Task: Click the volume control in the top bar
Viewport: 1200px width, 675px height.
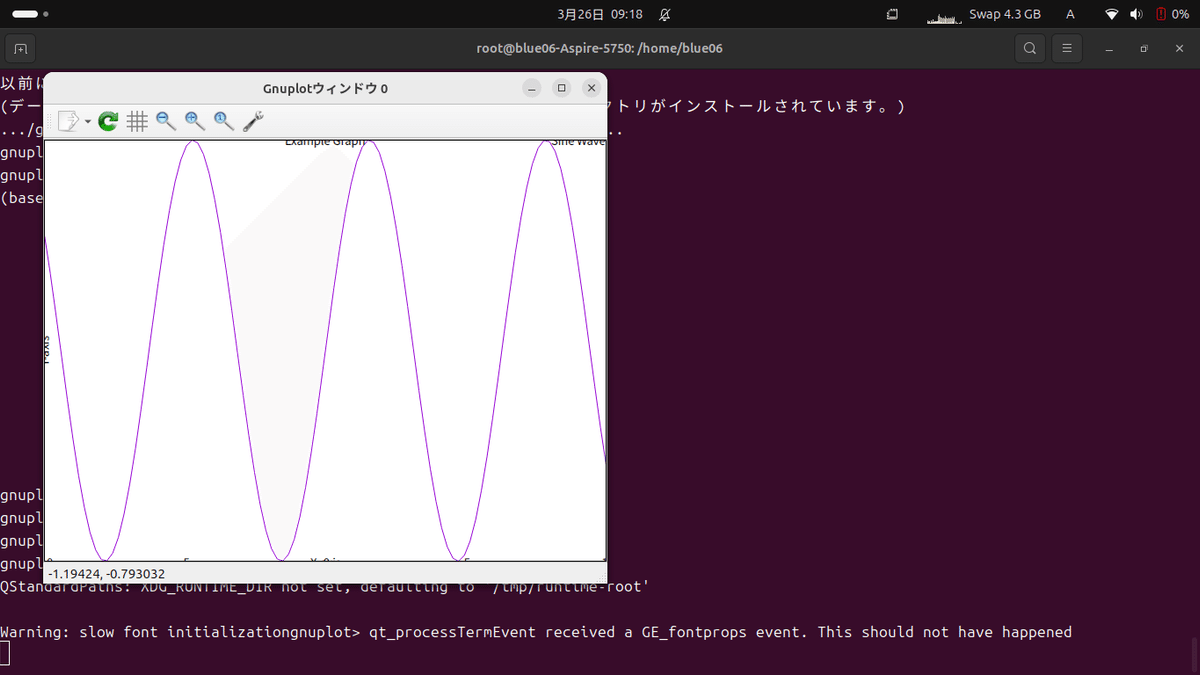Action: coord(1135,14)
